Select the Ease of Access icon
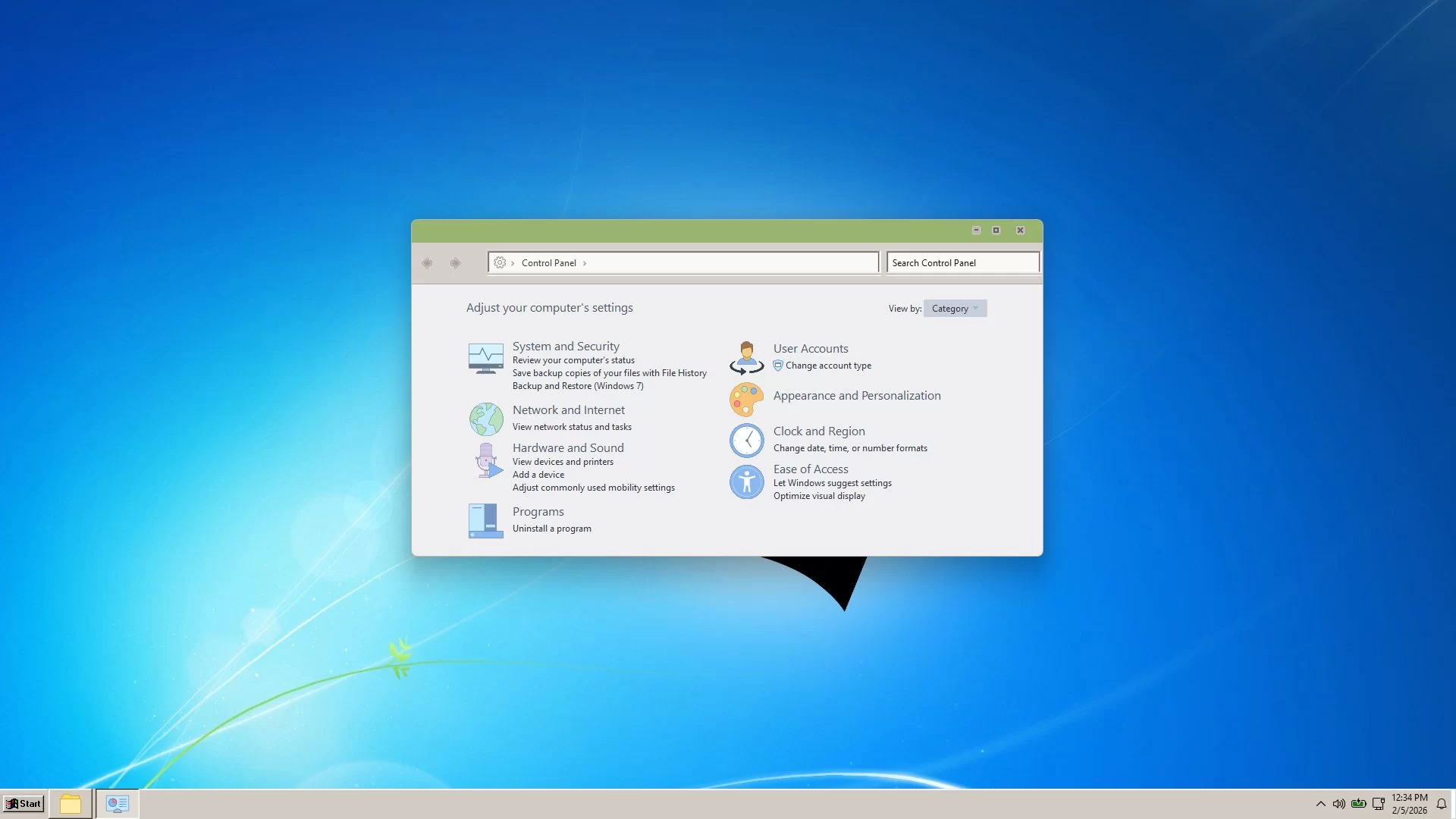 [x=746, y=482]
